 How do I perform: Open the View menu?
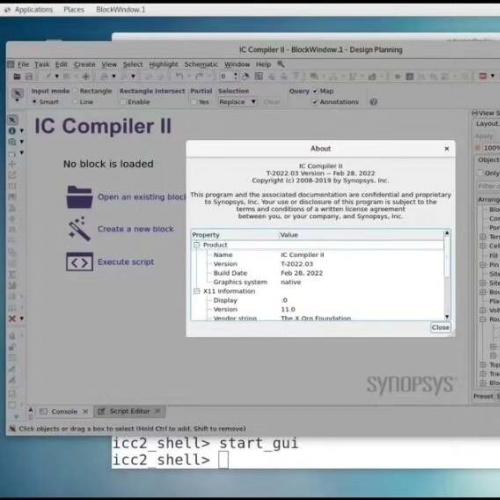[109, 64]
